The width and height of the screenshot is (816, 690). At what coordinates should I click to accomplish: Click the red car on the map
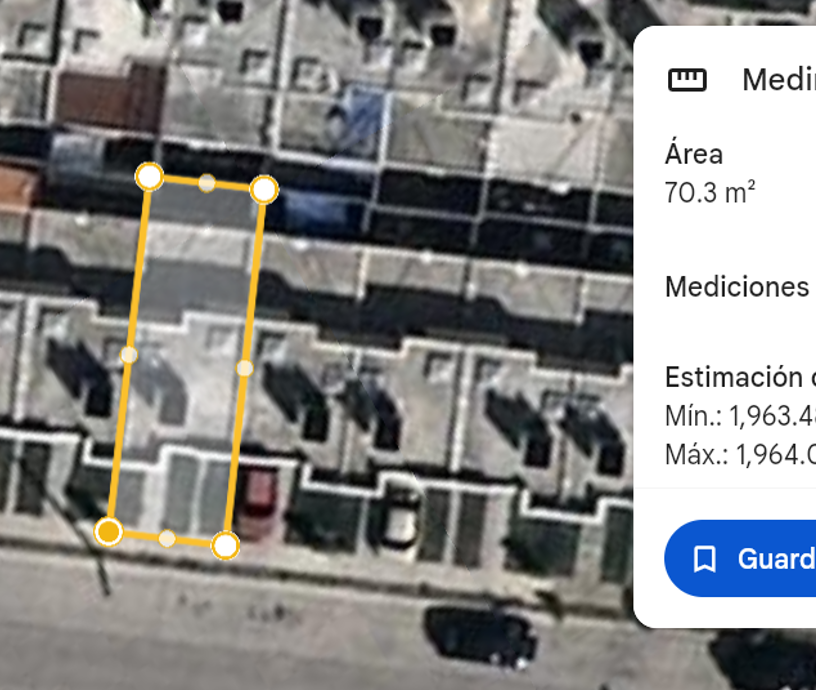pos(259,500)
